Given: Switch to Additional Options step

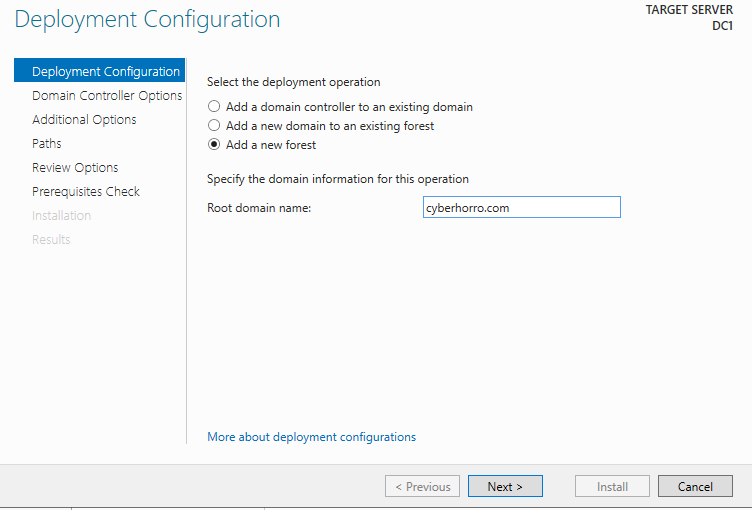Looking at the screenshot, I should point(84,120).
